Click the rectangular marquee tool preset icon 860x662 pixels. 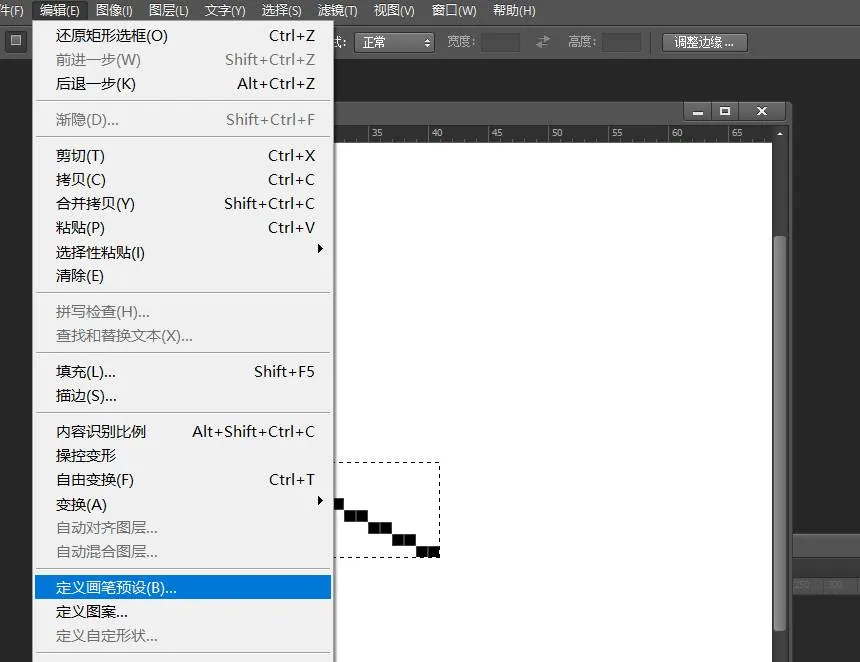click(x=16, y=41)
